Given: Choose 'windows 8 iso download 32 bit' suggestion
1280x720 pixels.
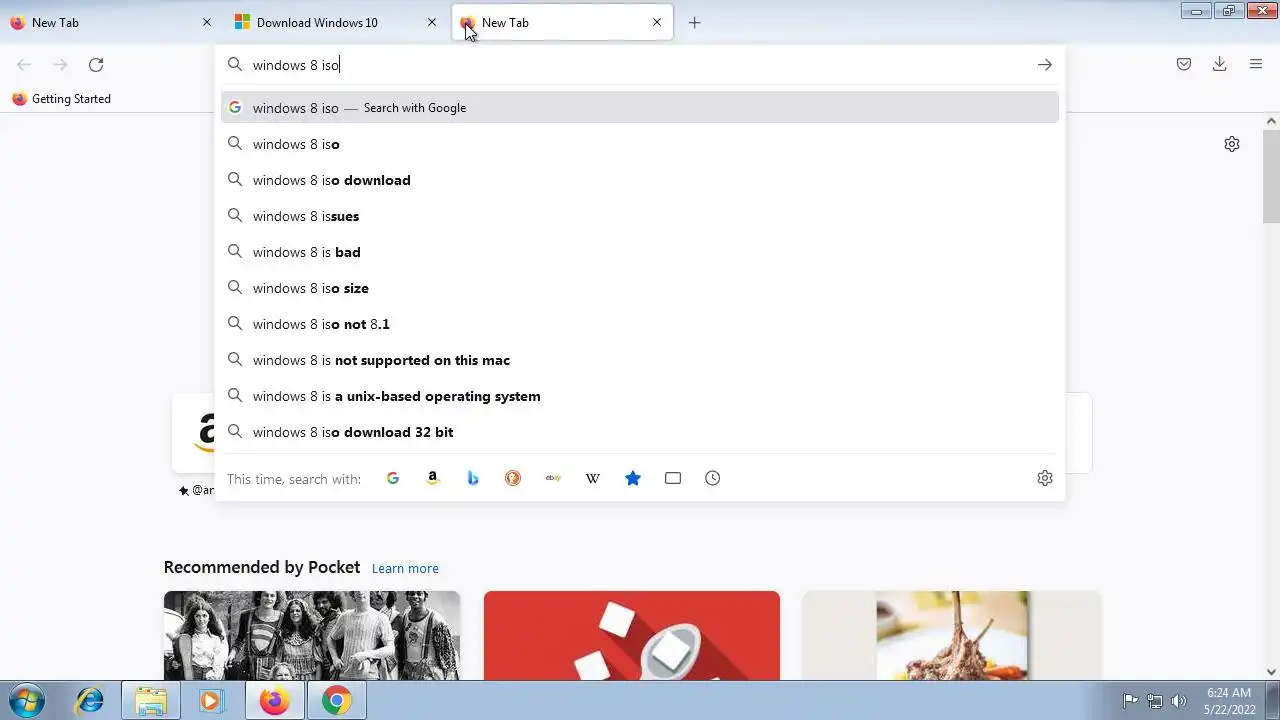Looking at the screenshot, I should [x=640, y=432].
